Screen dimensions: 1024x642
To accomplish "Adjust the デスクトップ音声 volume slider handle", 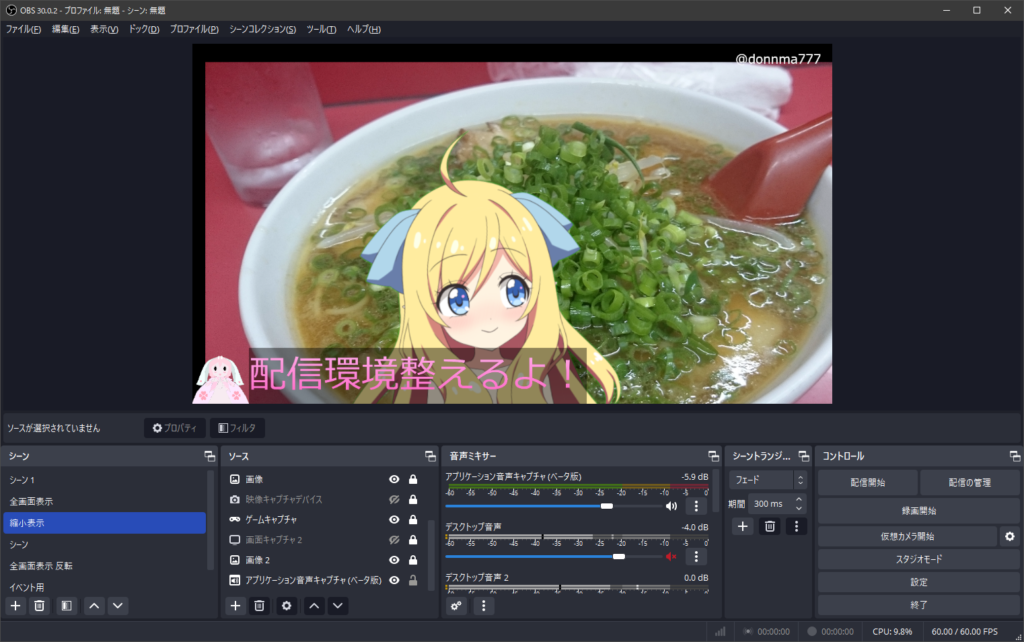I will (619, 556).
